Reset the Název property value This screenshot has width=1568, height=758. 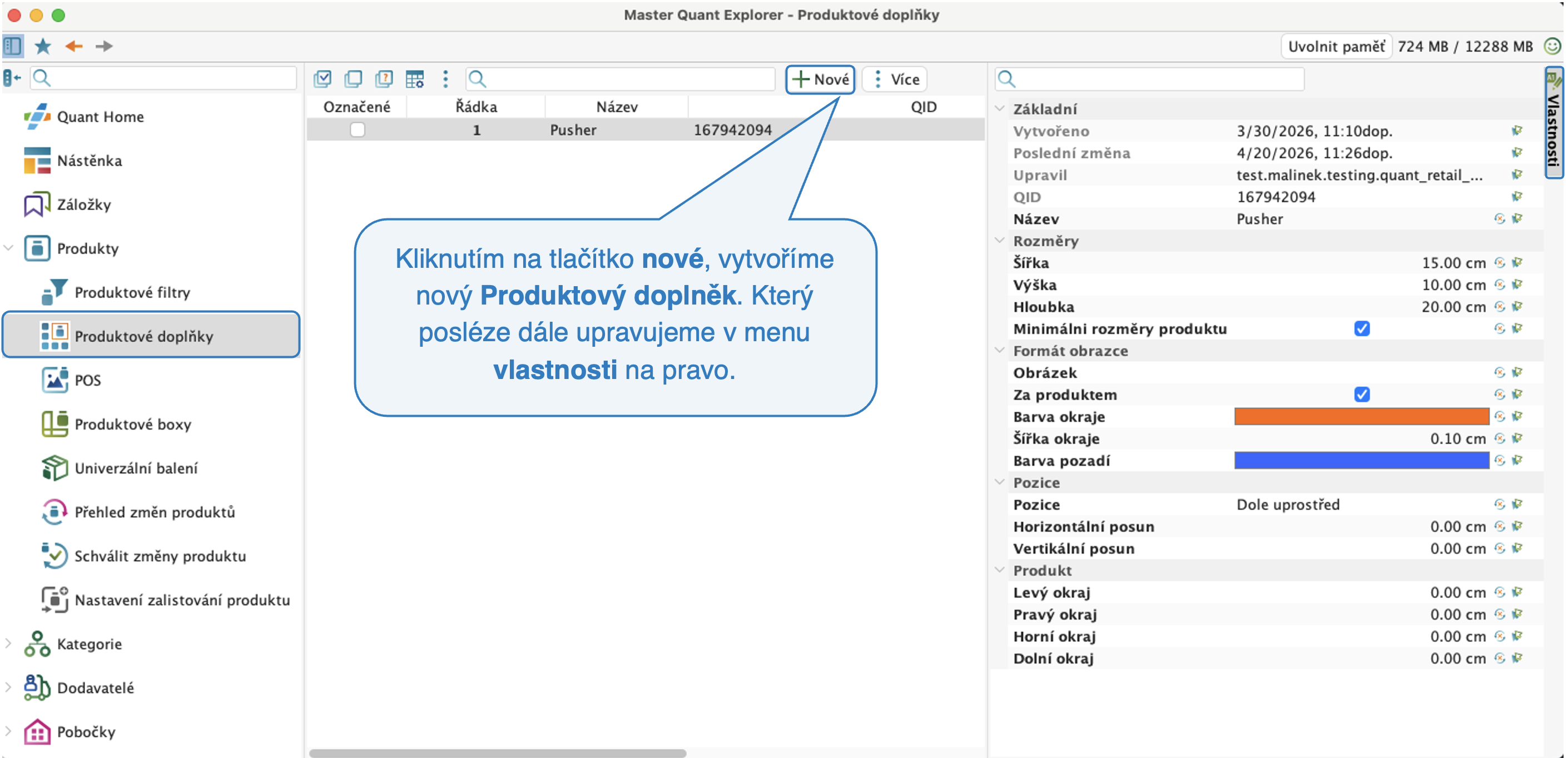pyautogui.click(x=1499, y=218)
